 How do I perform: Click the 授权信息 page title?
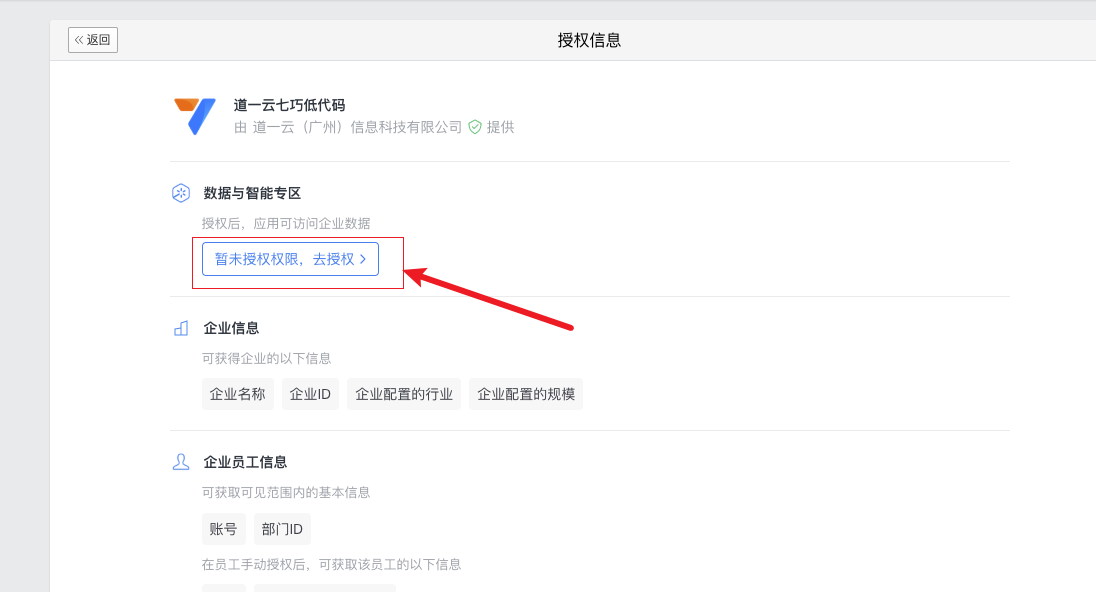[x=590, y=40]
